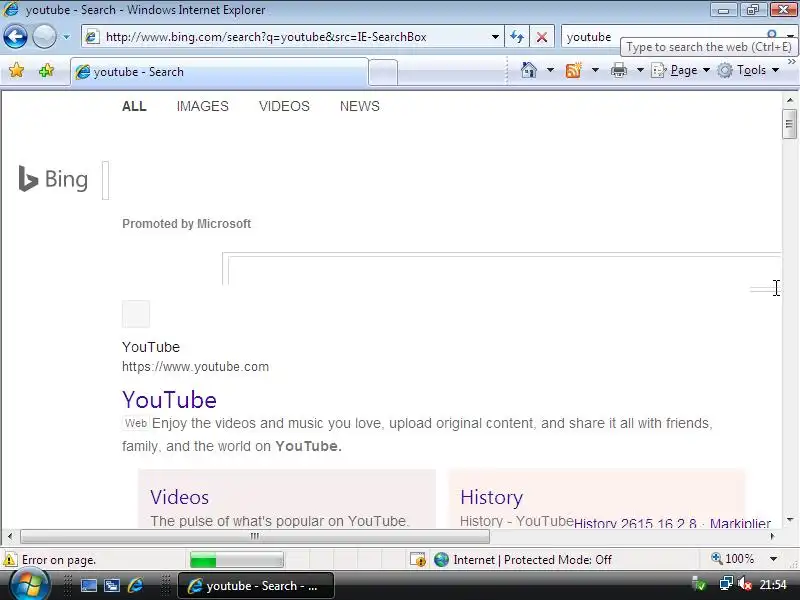Click the Print icon
The width and height of the screenshot is (800, 600).
(619, 70)
